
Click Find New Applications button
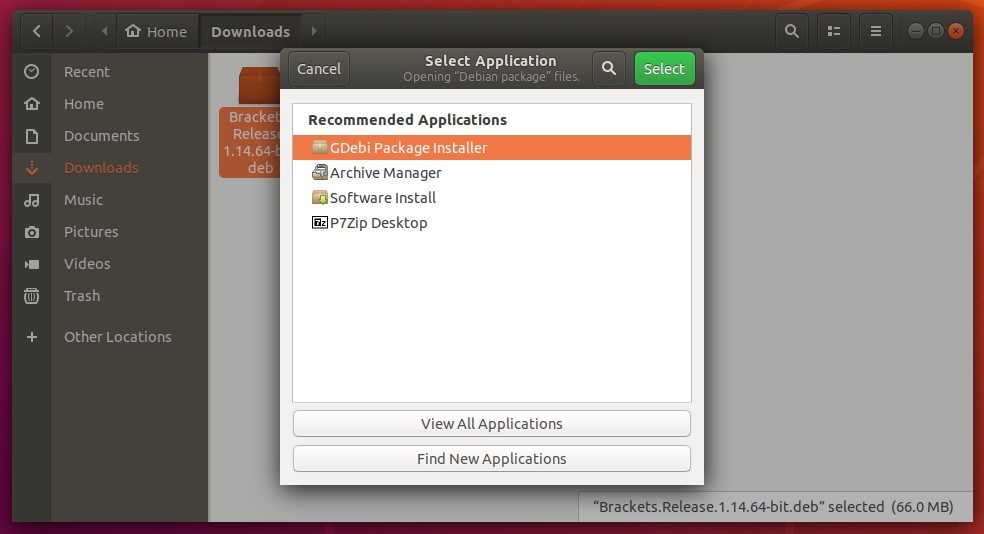pos(491,459)
